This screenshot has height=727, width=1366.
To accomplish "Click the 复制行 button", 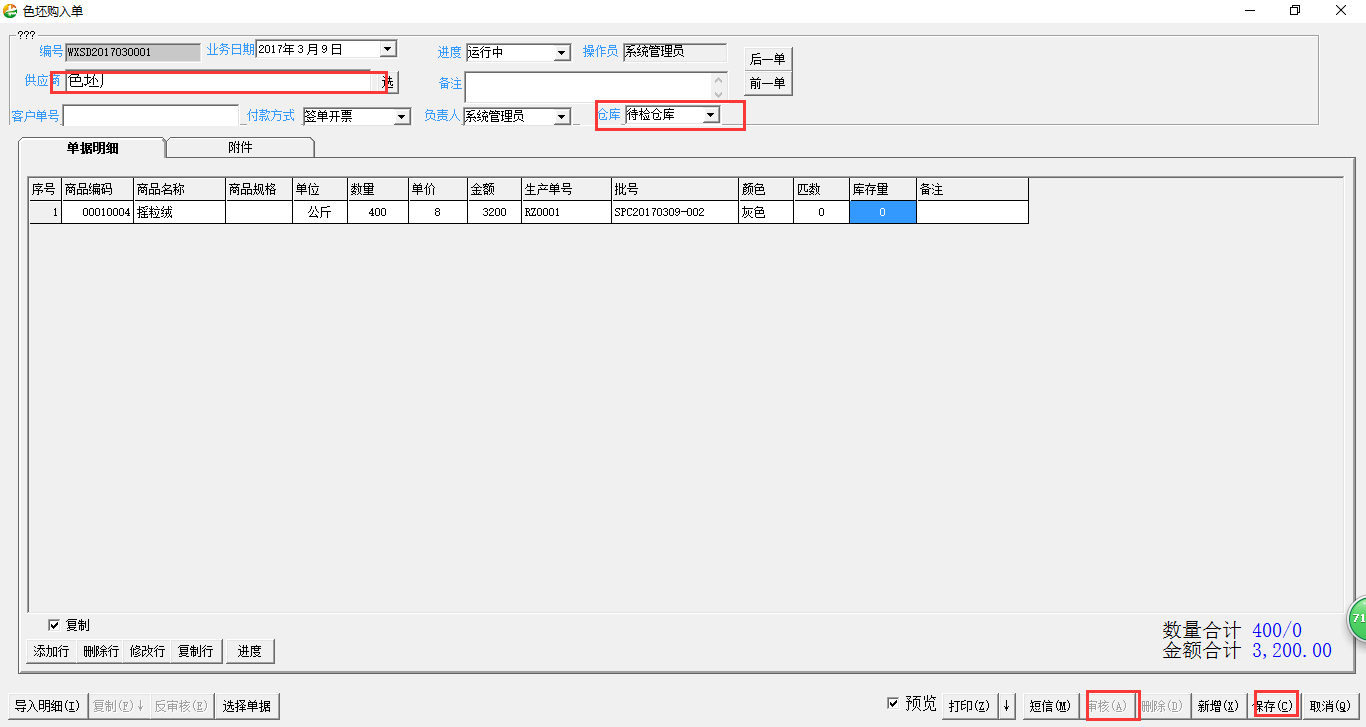I will pos(195,651).
